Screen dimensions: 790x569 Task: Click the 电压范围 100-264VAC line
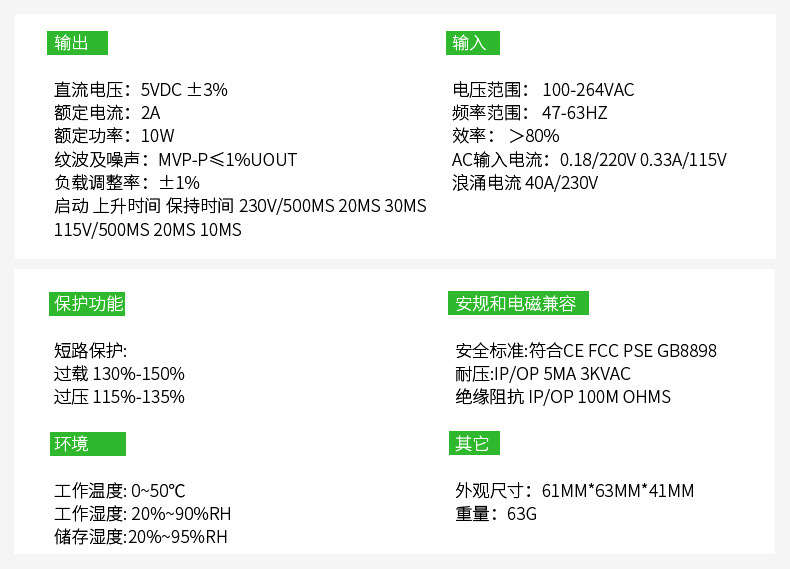tap(543, 90)
